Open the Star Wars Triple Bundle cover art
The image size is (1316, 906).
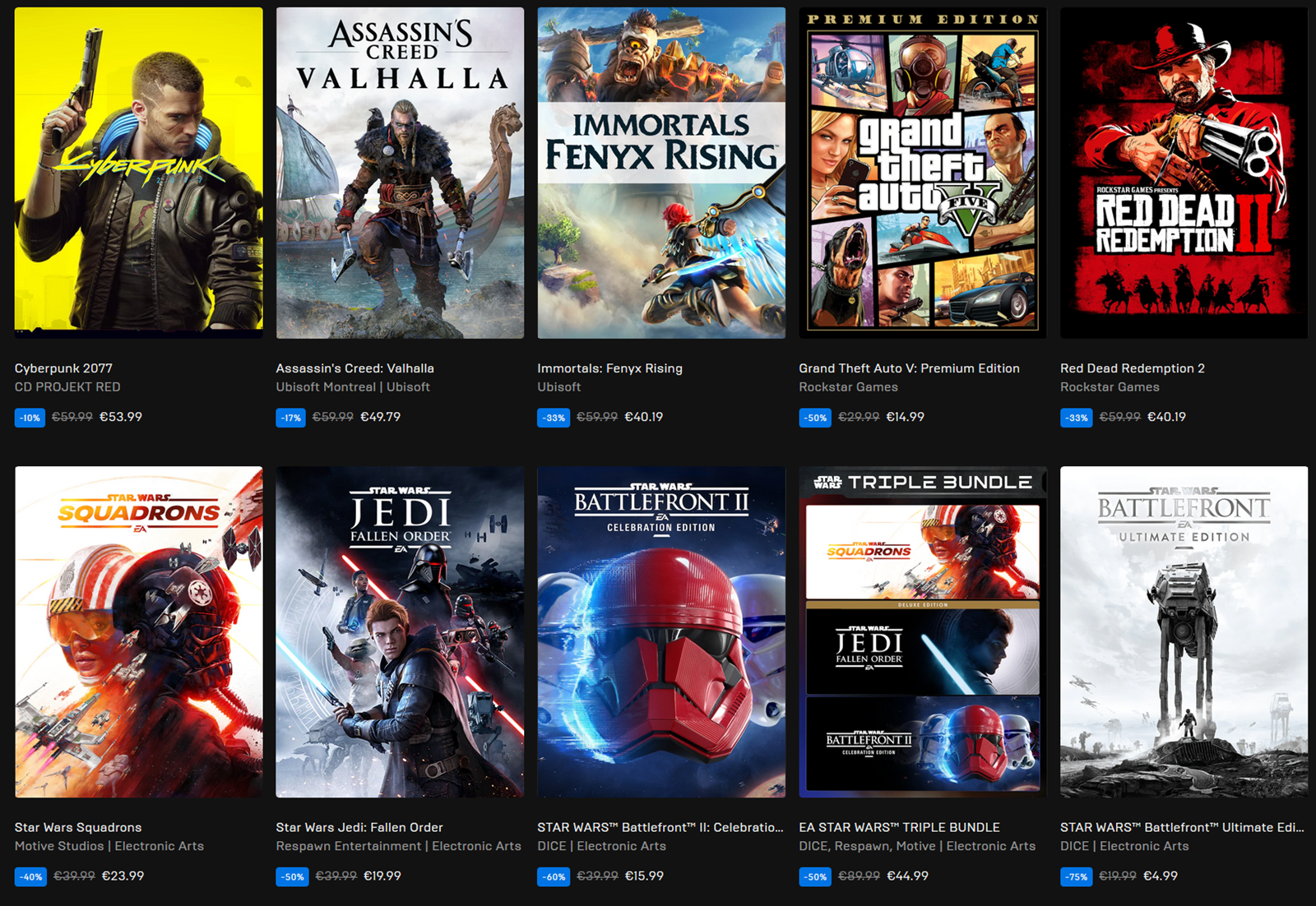(923, 632)
